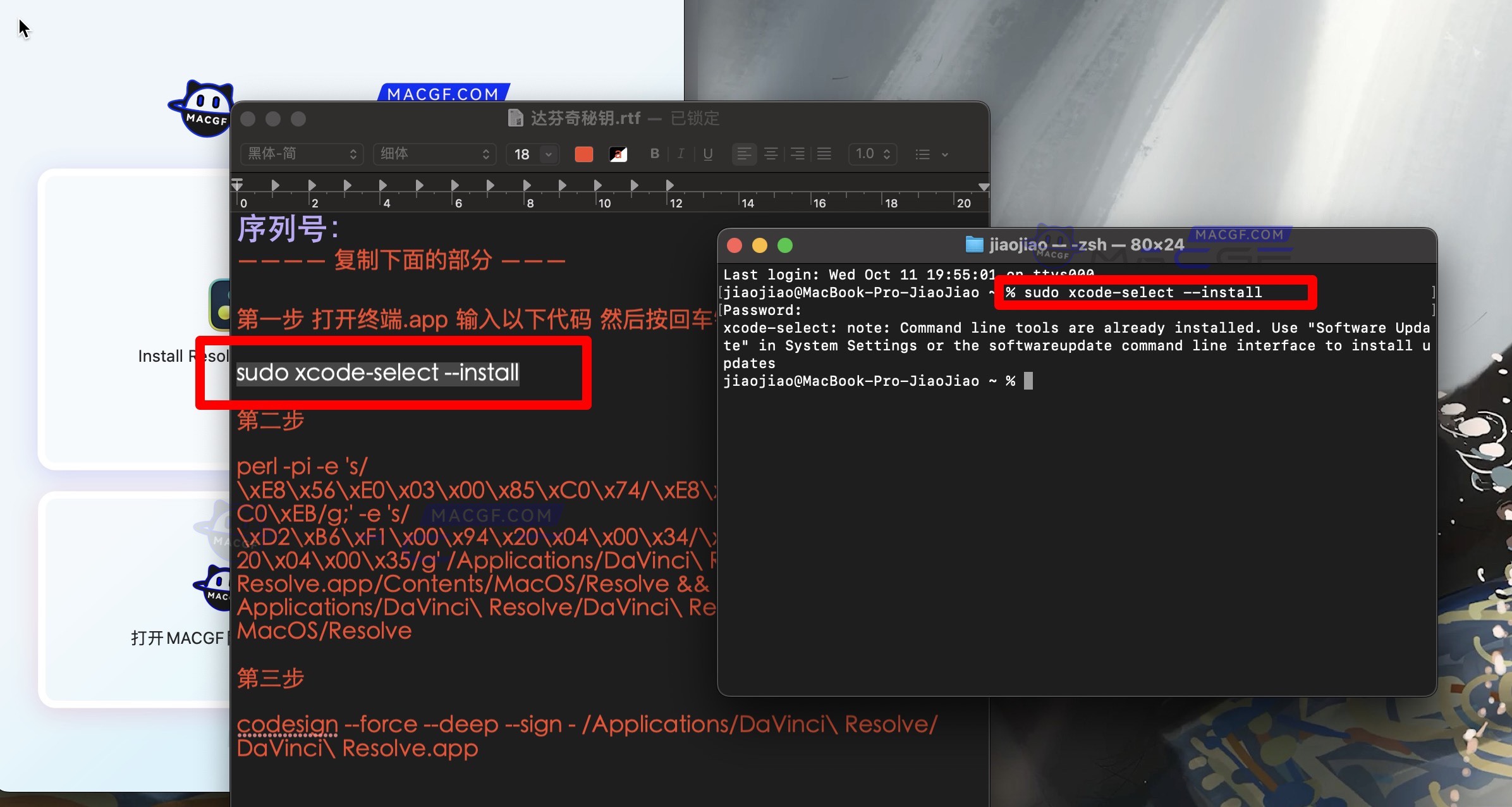Underline the selected text
The height and width of the screenshot is (807, 1512).
pos(708,154)
